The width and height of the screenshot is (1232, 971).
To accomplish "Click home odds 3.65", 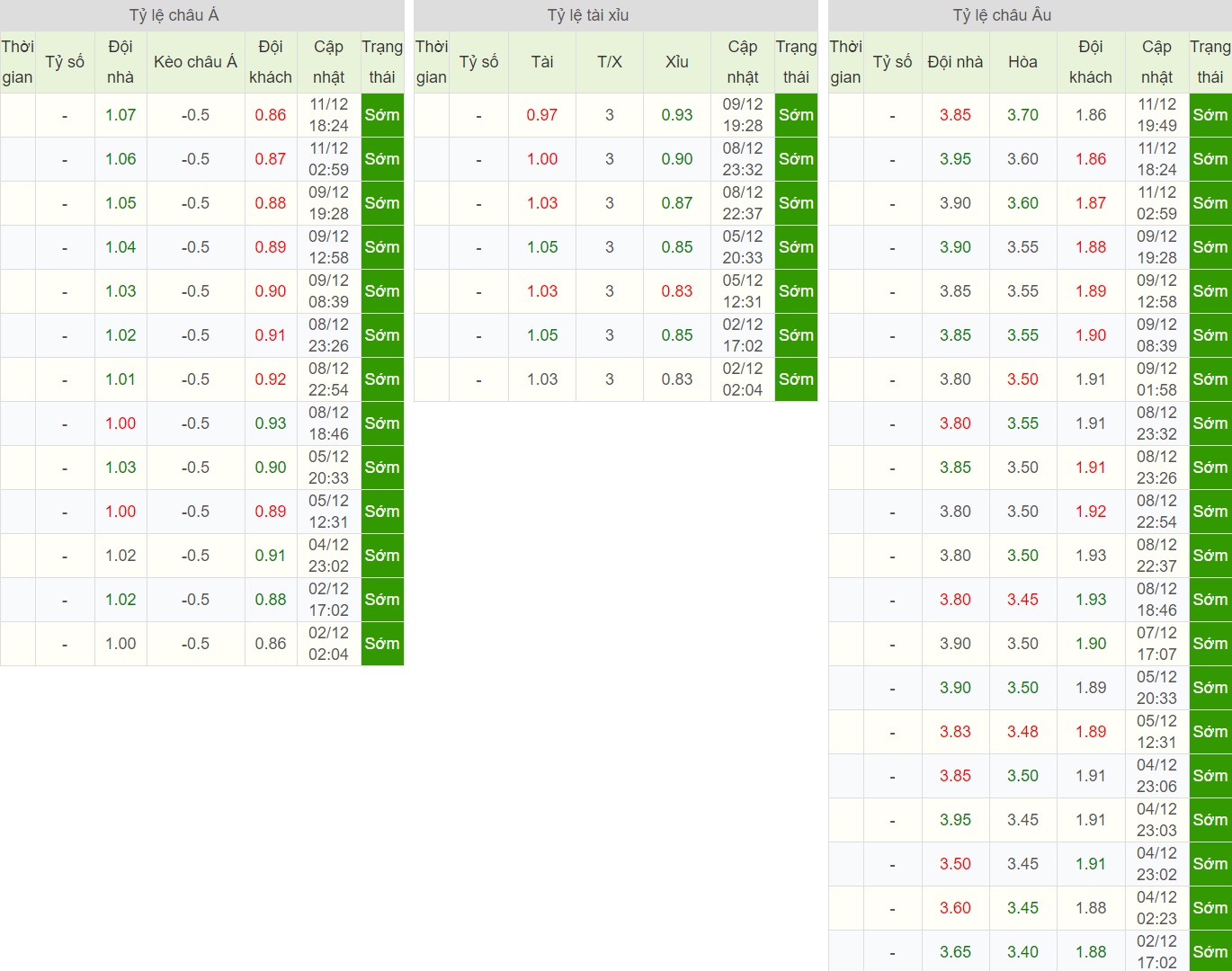I will click(x=955, y=952).
